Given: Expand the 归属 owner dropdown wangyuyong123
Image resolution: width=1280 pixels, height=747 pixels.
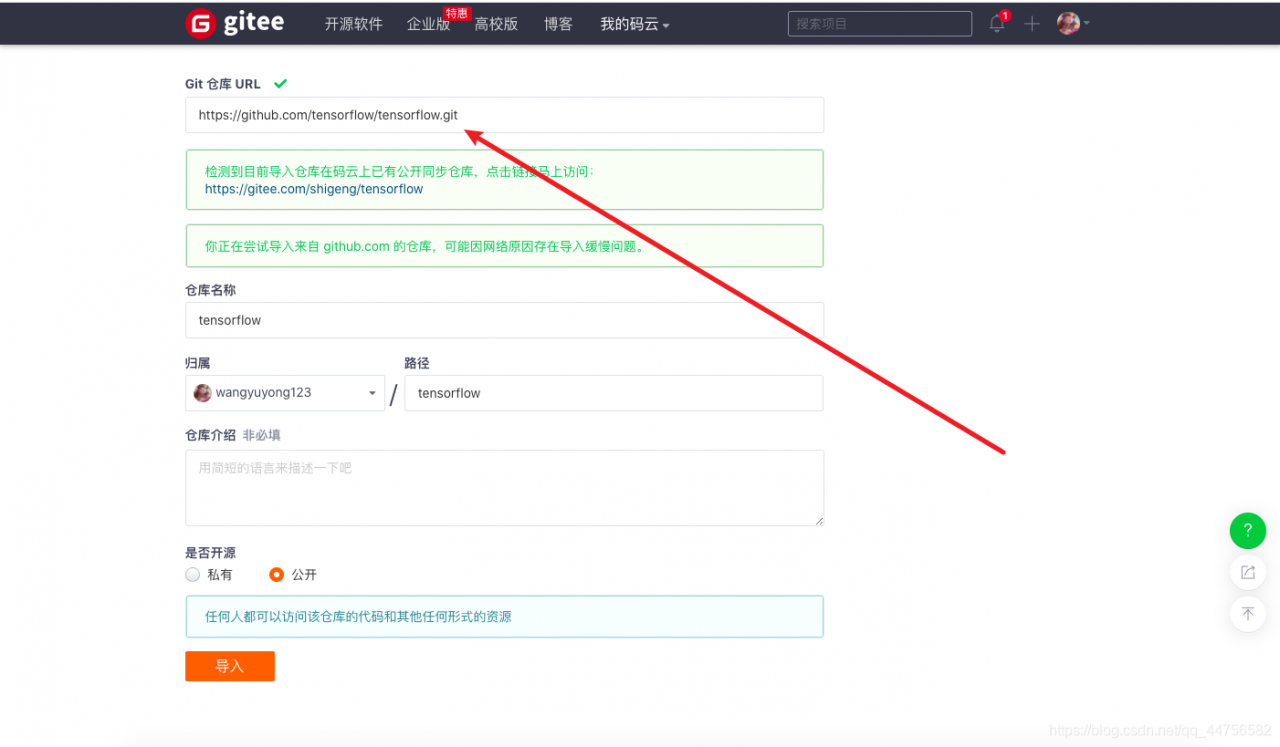Looking at the screenshot, I should [x=285, y=393].
